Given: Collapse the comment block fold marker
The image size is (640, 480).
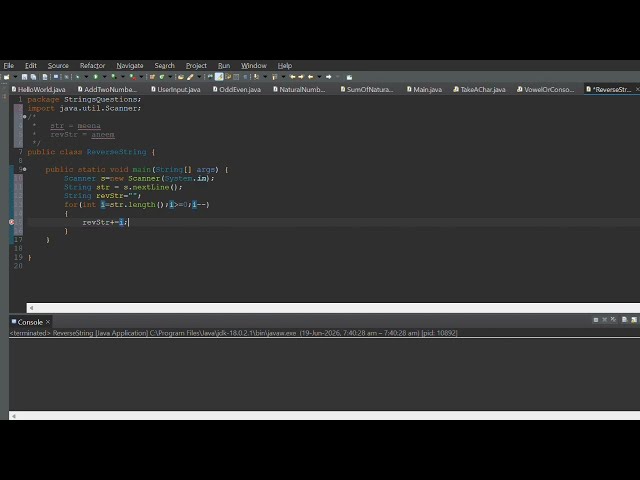Looking at the screenshot, I should point(24,117).
